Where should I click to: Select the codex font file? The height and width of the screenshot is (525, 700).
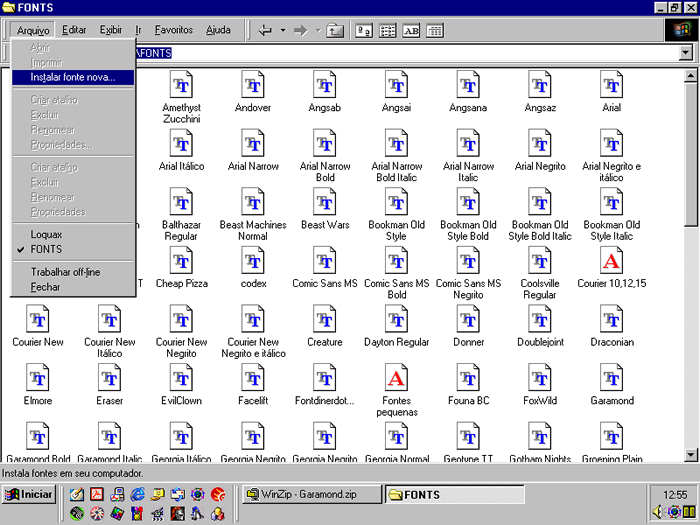point(253,260)
